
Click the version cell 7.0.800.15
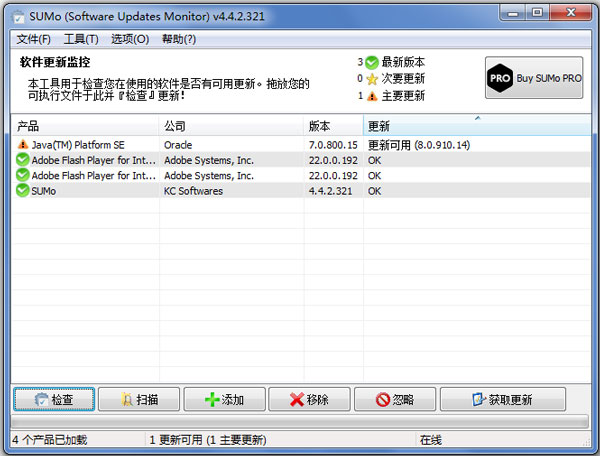pyautogui.click(x=333, y=145)
